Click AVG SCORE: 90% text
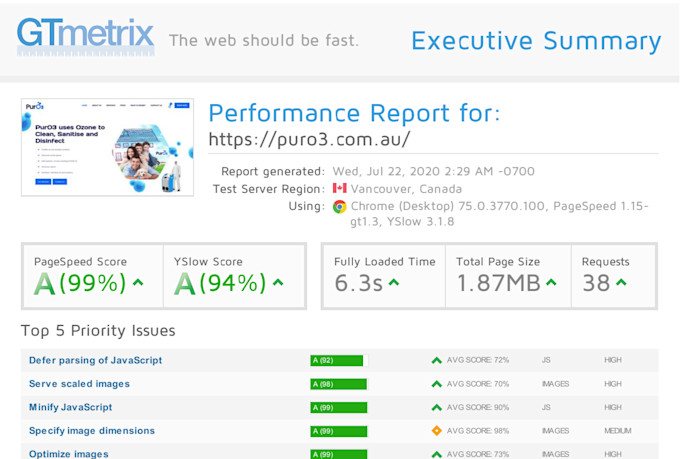 (x=478, y=407)
